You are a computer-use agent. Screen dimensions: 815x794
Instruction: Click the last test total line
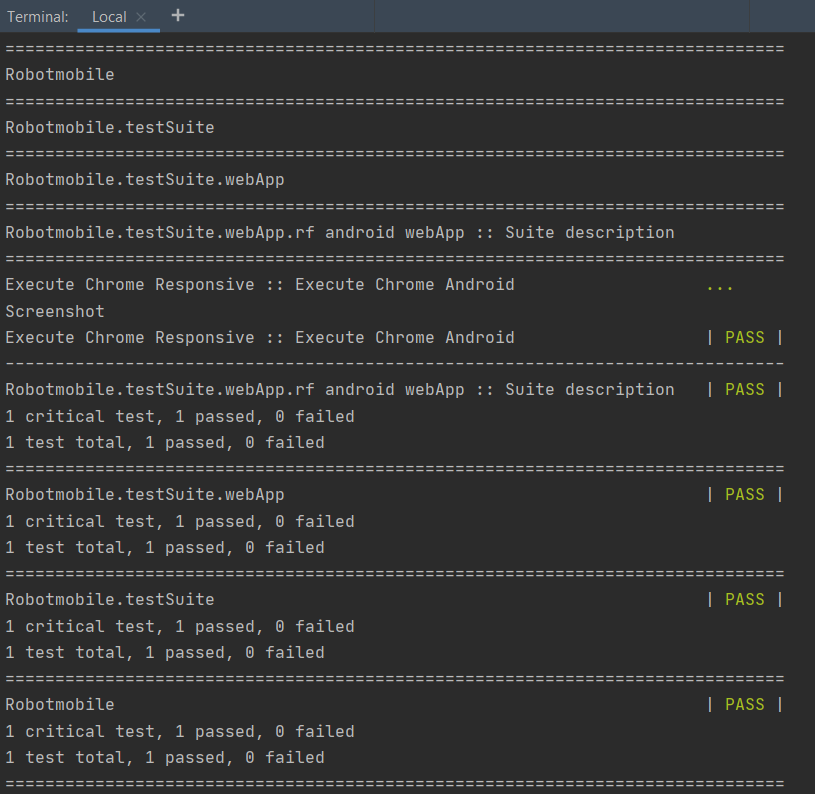point(165,758)
